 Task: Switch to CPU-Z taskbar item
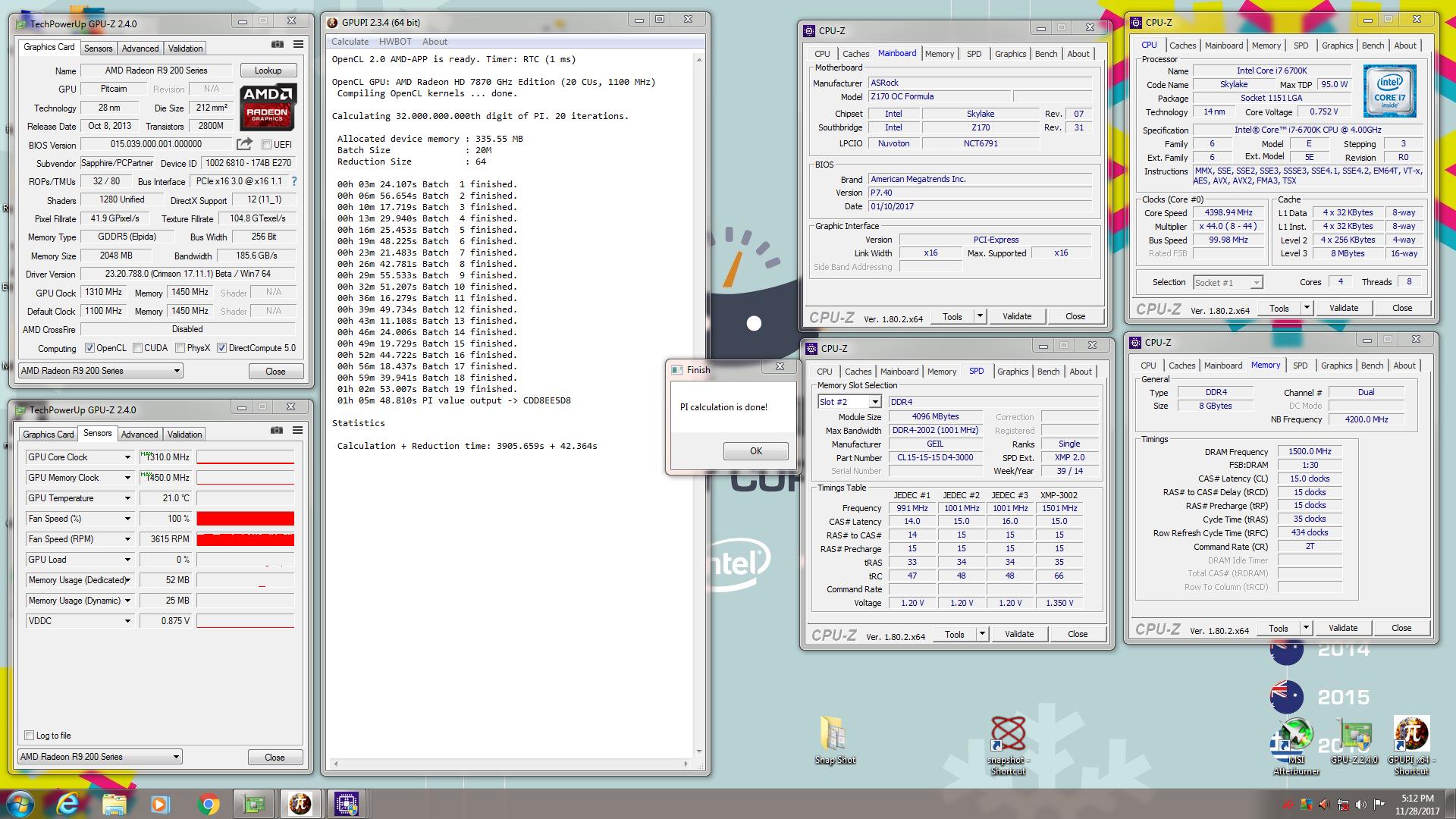[x=347, y=804]
